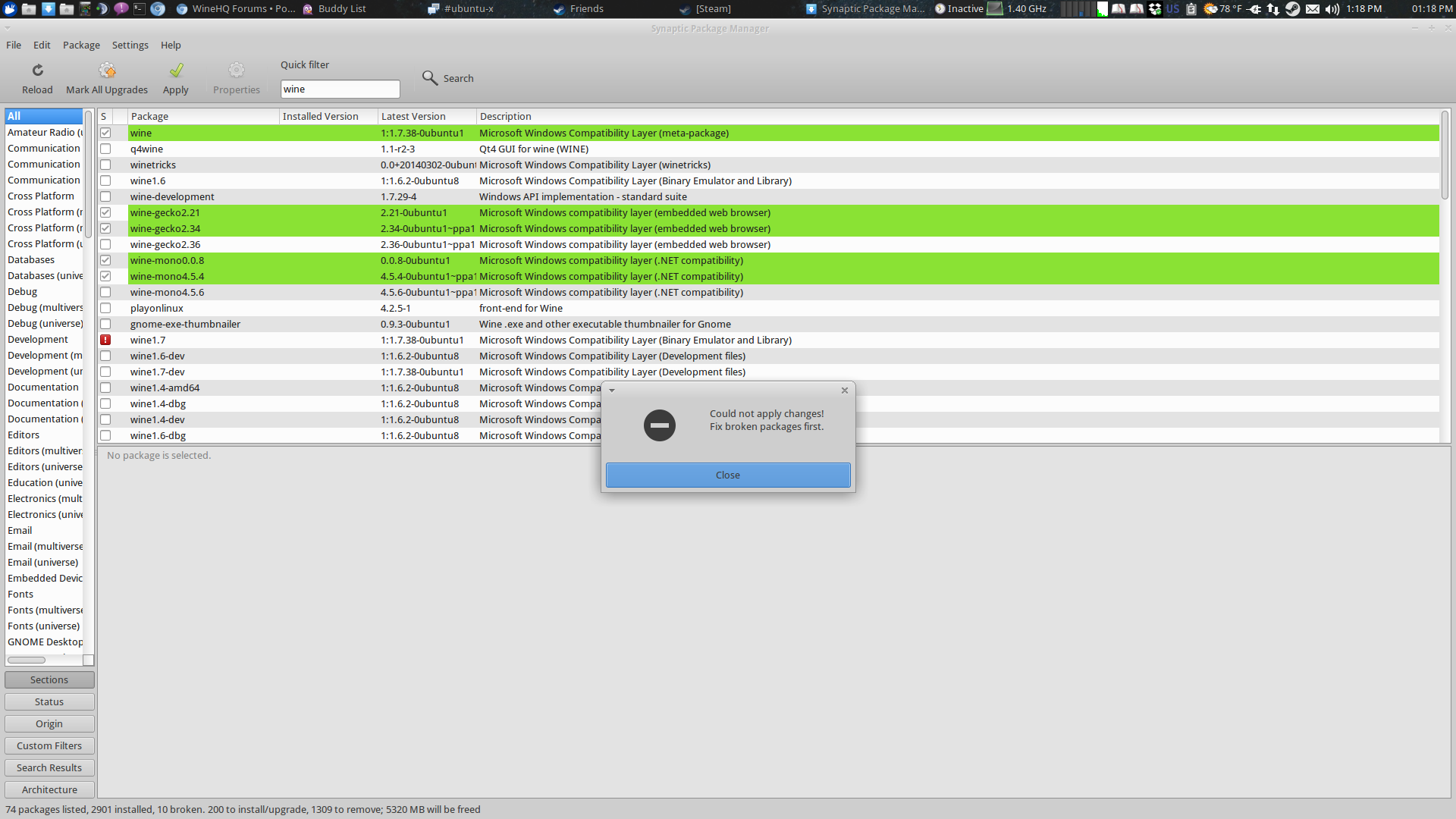Viewport: 1456px width, 819px height.
Task: Select the Databases section entry
Action: (x=43, y=259)
